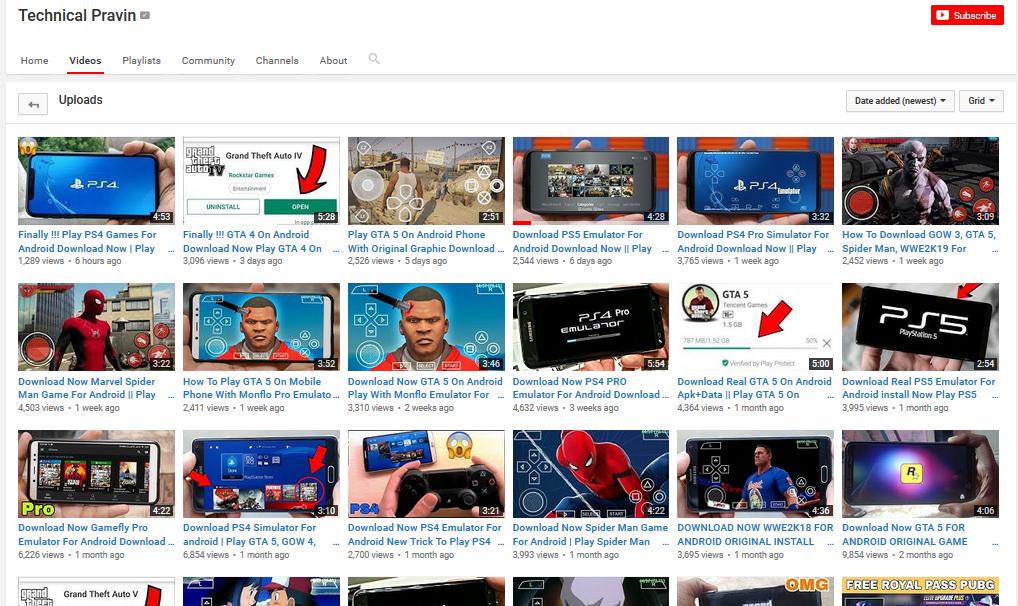Open PS4 Pro Emulator thumbnail 5:54
Screen dimensions: 1018x606
click(x=591, y=327)
